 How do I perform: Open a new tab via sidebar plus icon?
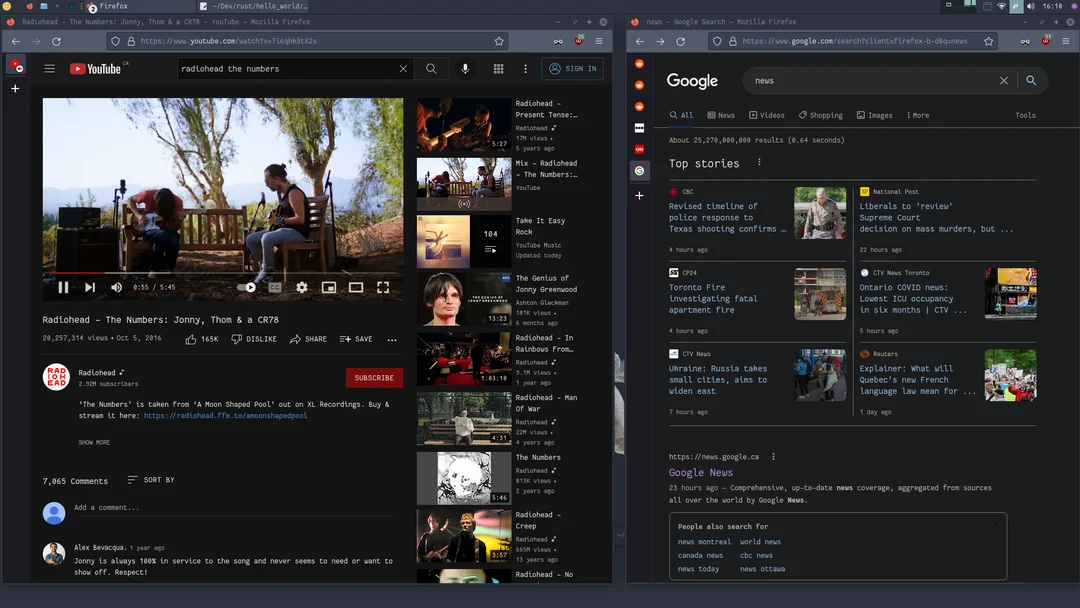[14, 88]
